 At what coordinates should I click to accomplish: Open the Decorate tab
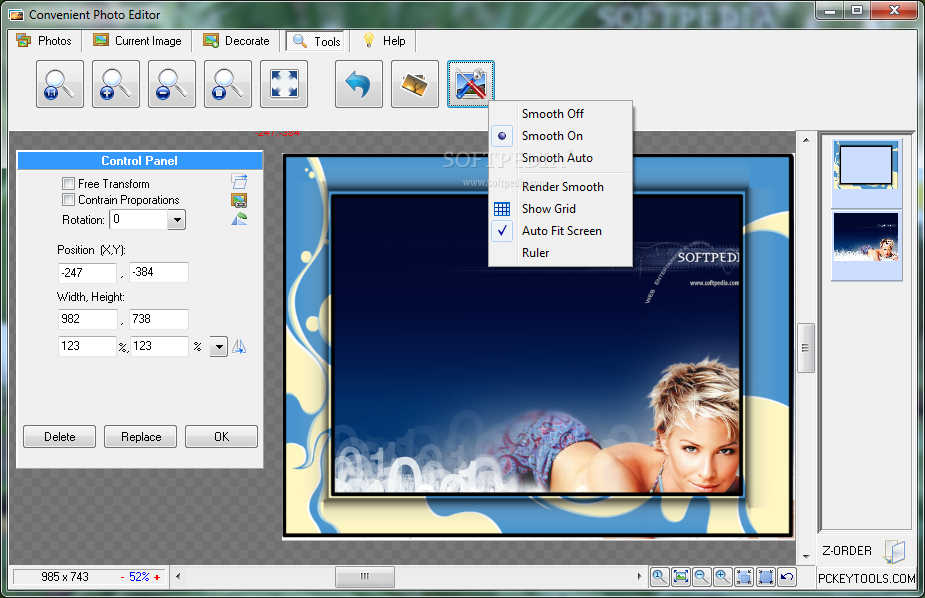[237, 41]
